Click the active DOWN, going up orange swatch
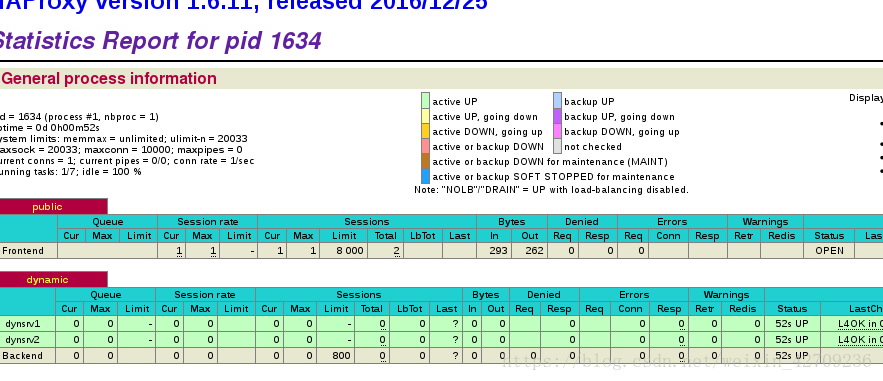883x381 pixels. [425, 131]
